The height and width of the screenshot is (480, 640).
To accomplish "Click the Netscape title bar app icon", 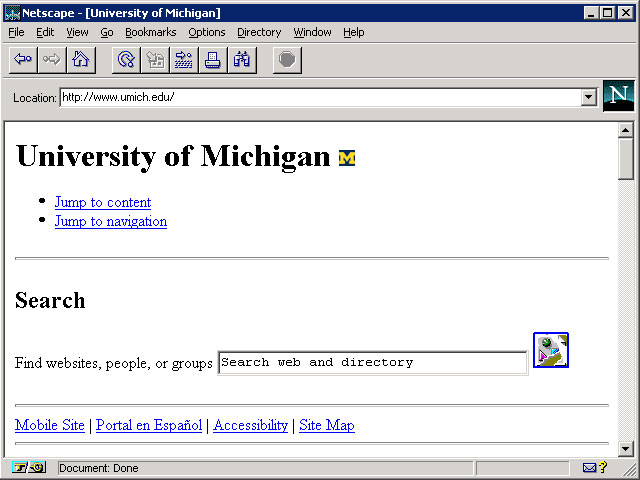I will click(12, 13).
